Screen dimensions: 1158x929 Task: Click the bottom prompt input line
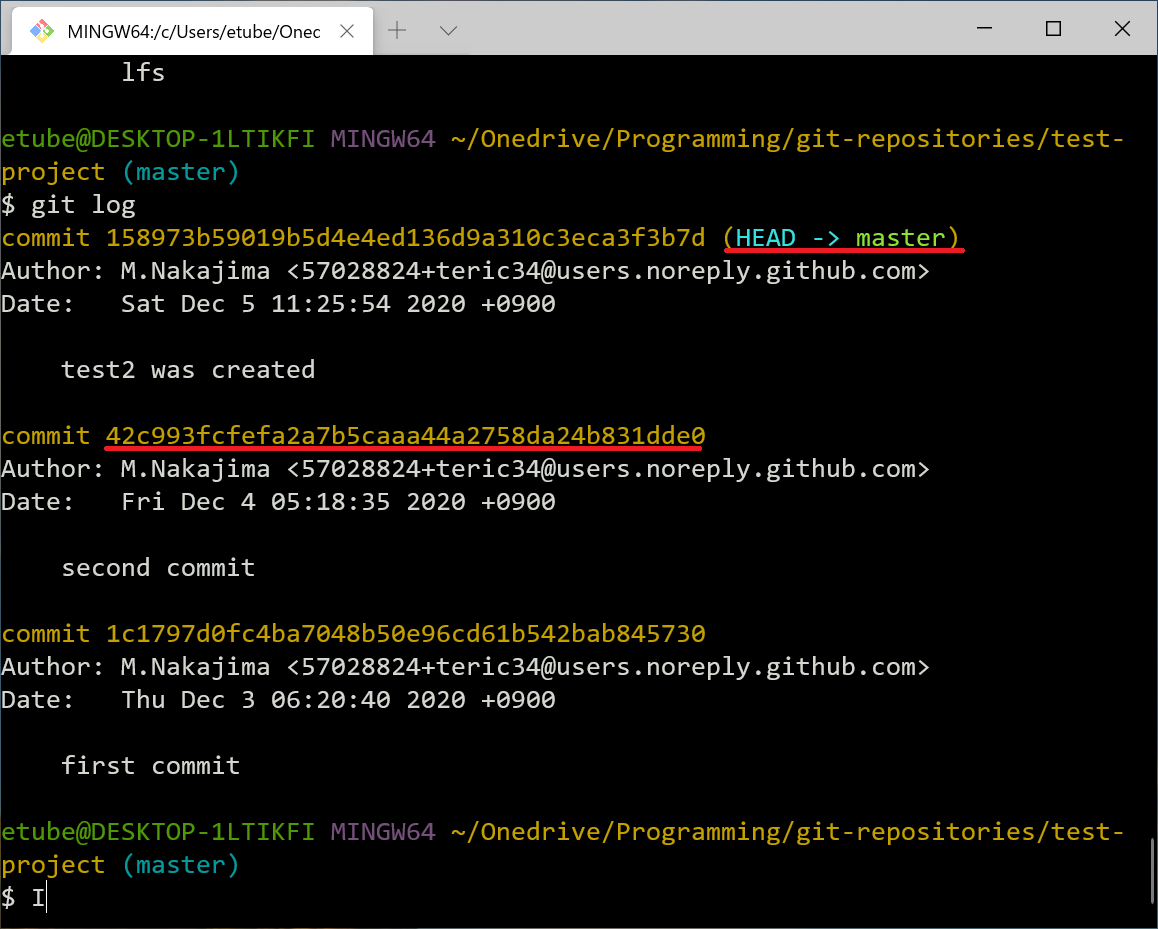coord(578,898)
